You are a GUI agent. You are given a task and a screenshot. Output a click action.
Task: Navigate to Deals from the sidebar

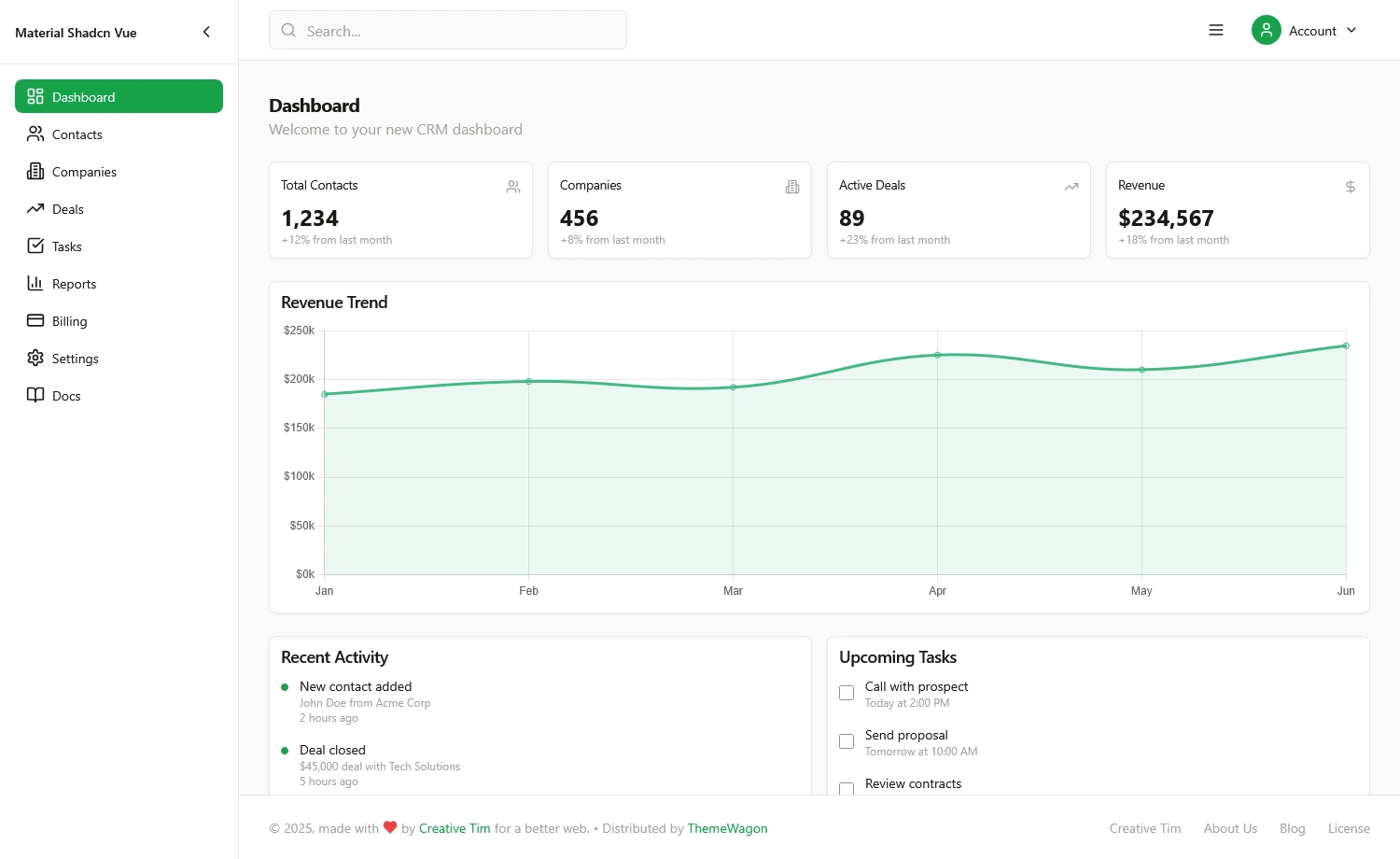tap(67, 208)
